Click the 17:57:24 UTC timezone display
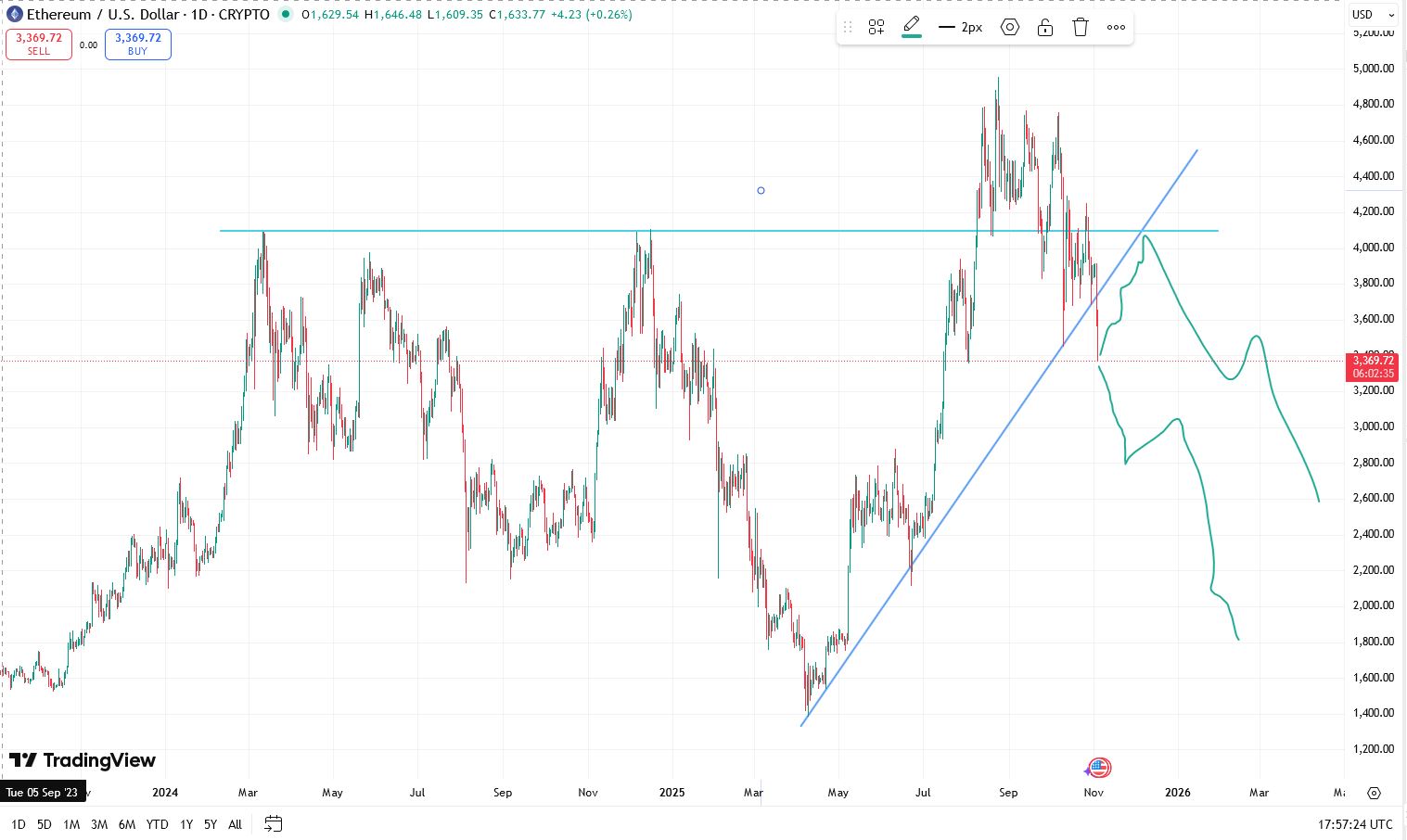 tap(1356, 823)
